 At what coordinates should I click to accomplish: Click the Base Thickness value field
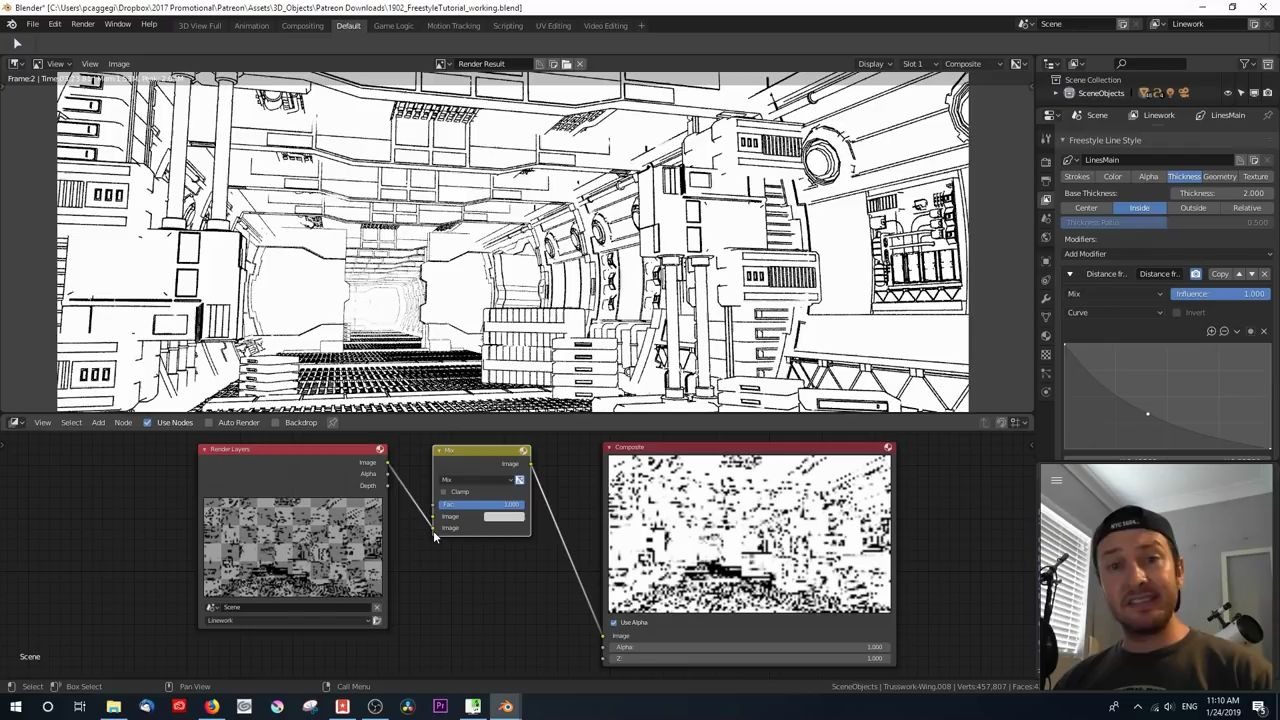(x=1220, y=194)
